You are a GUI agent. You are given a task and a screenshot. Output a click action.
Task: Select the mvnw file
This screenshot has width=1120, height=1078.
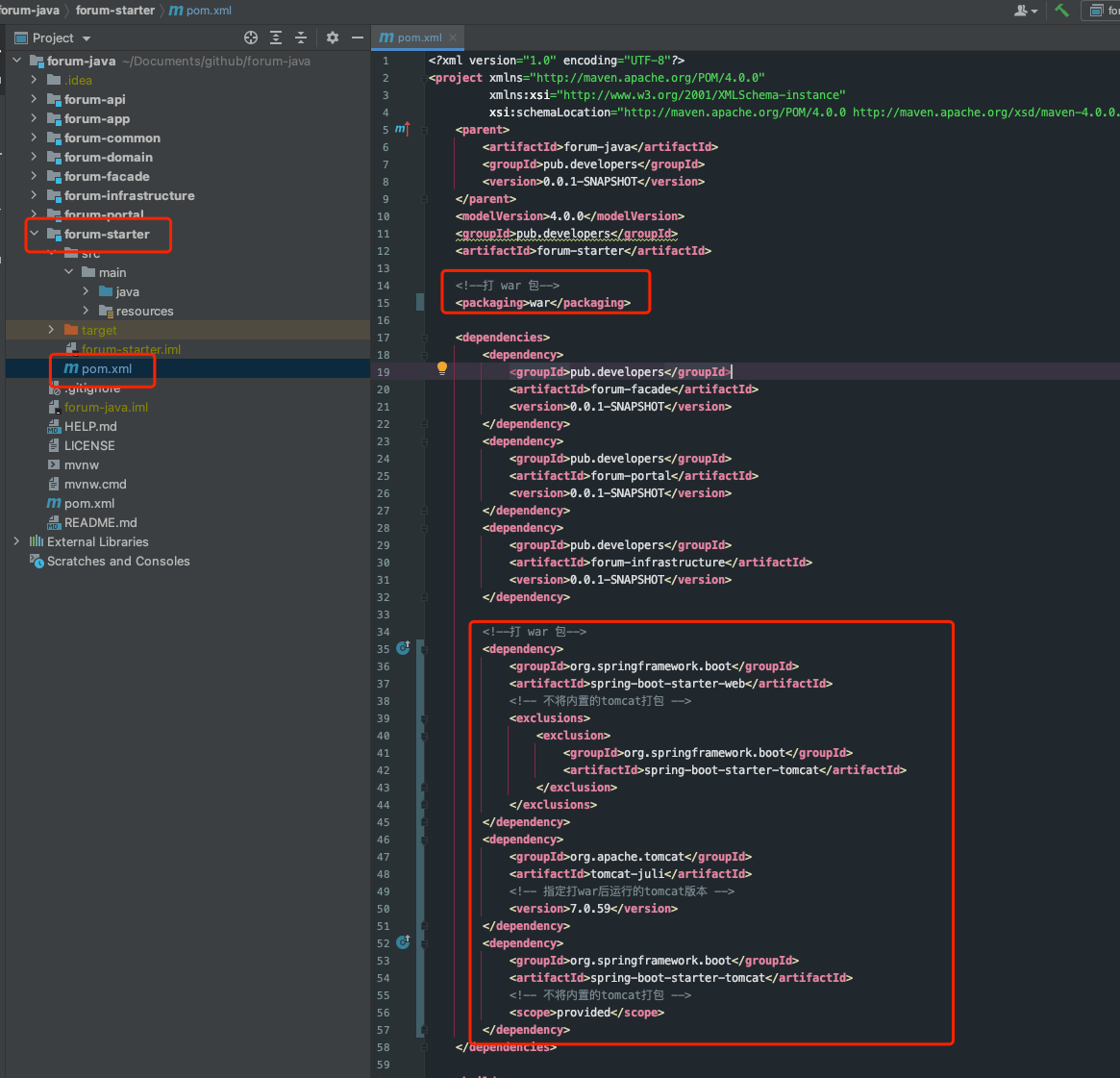pyautogui.click(x=82, y=465)
